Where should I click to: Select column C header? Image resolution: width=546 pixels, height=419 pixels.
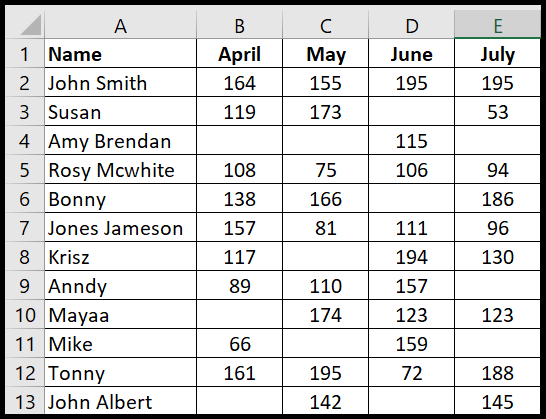tap(326, 24)
